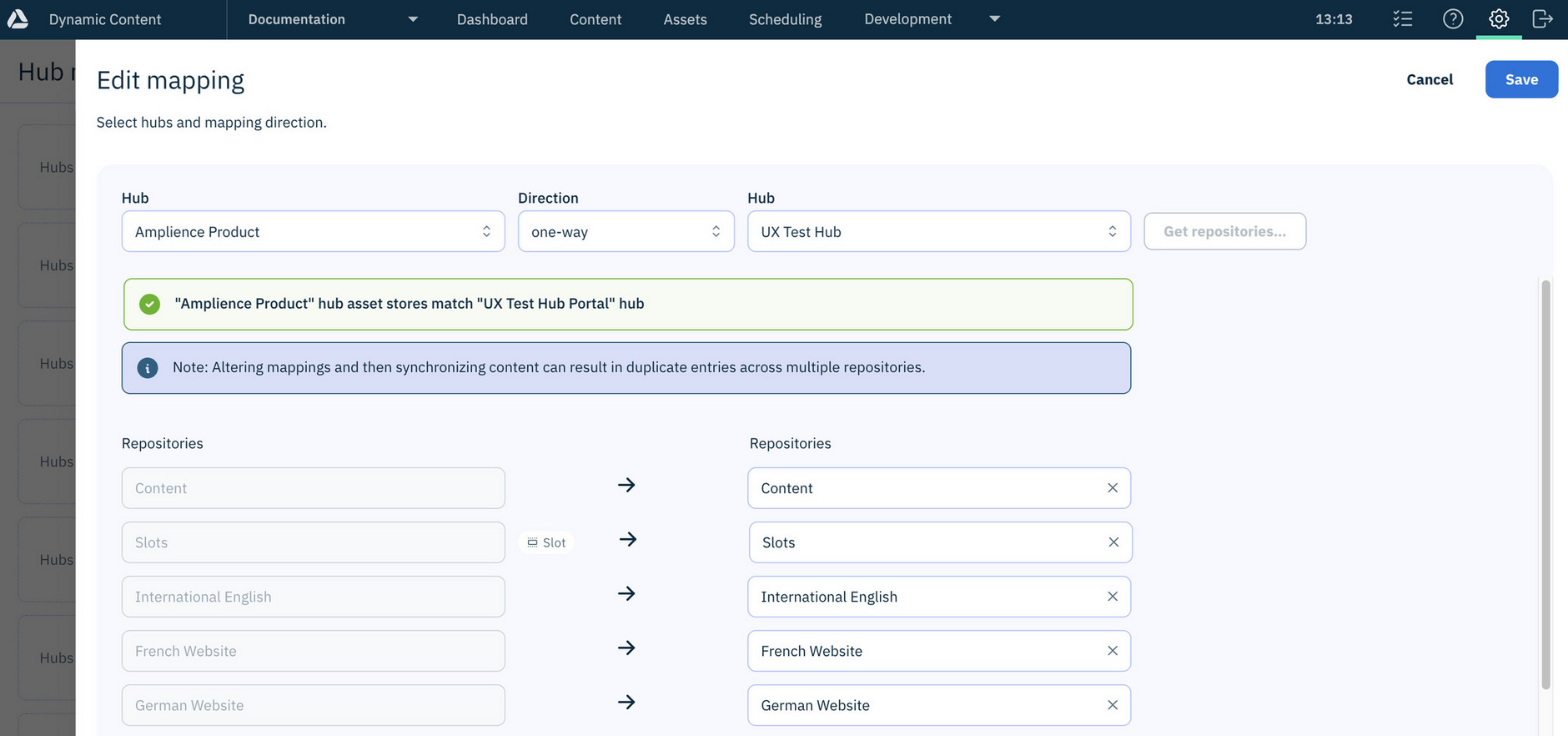Click the note about altering mappings
This screenshot has width=1568, height=736.
pyautogui.click(x=626, y=368)
